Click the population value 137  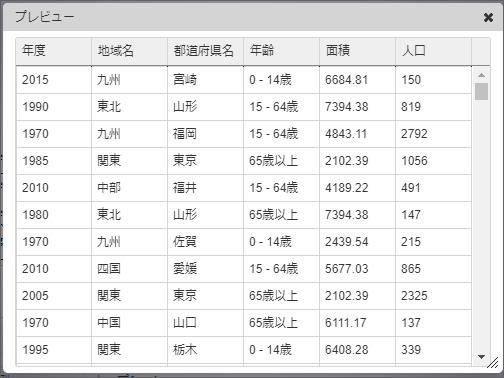433,323
